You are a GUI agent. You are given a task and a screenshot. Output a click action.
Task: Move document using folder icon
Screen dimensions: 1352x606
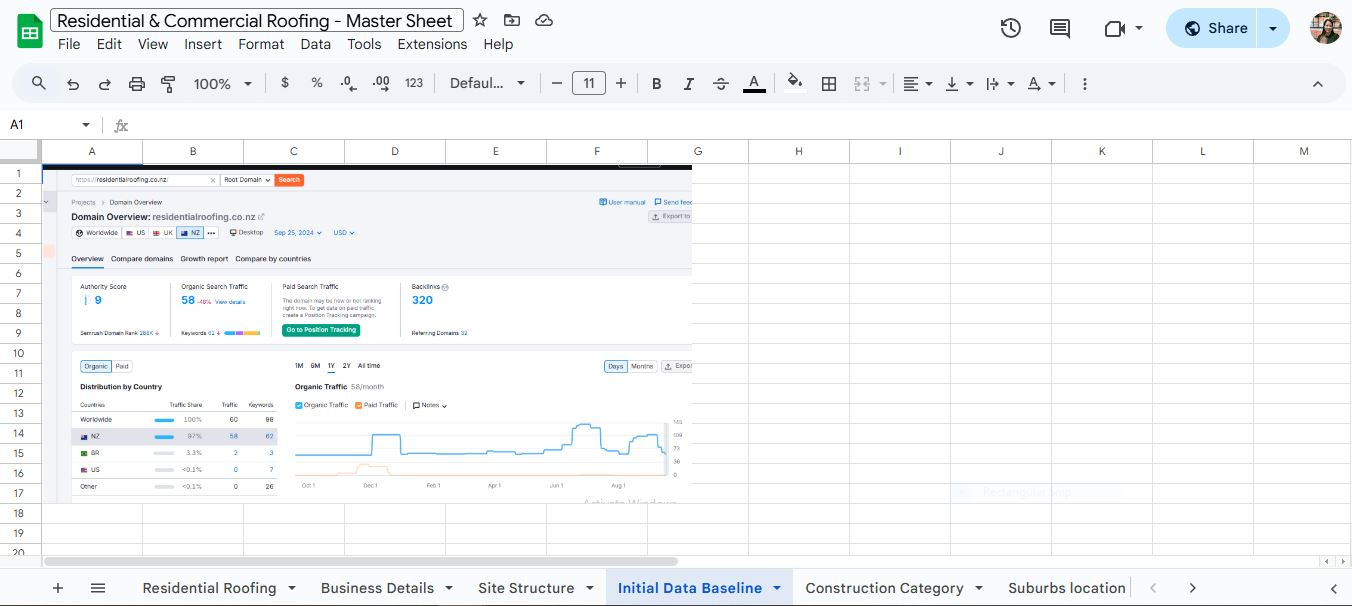(512, 20)
